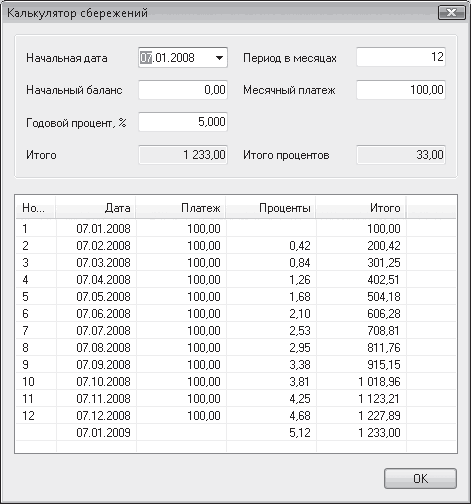Viewport: 471px width, 504px height.
Task: Close the Калькулятор сбережений dialog
Action: tap(452, 13)
